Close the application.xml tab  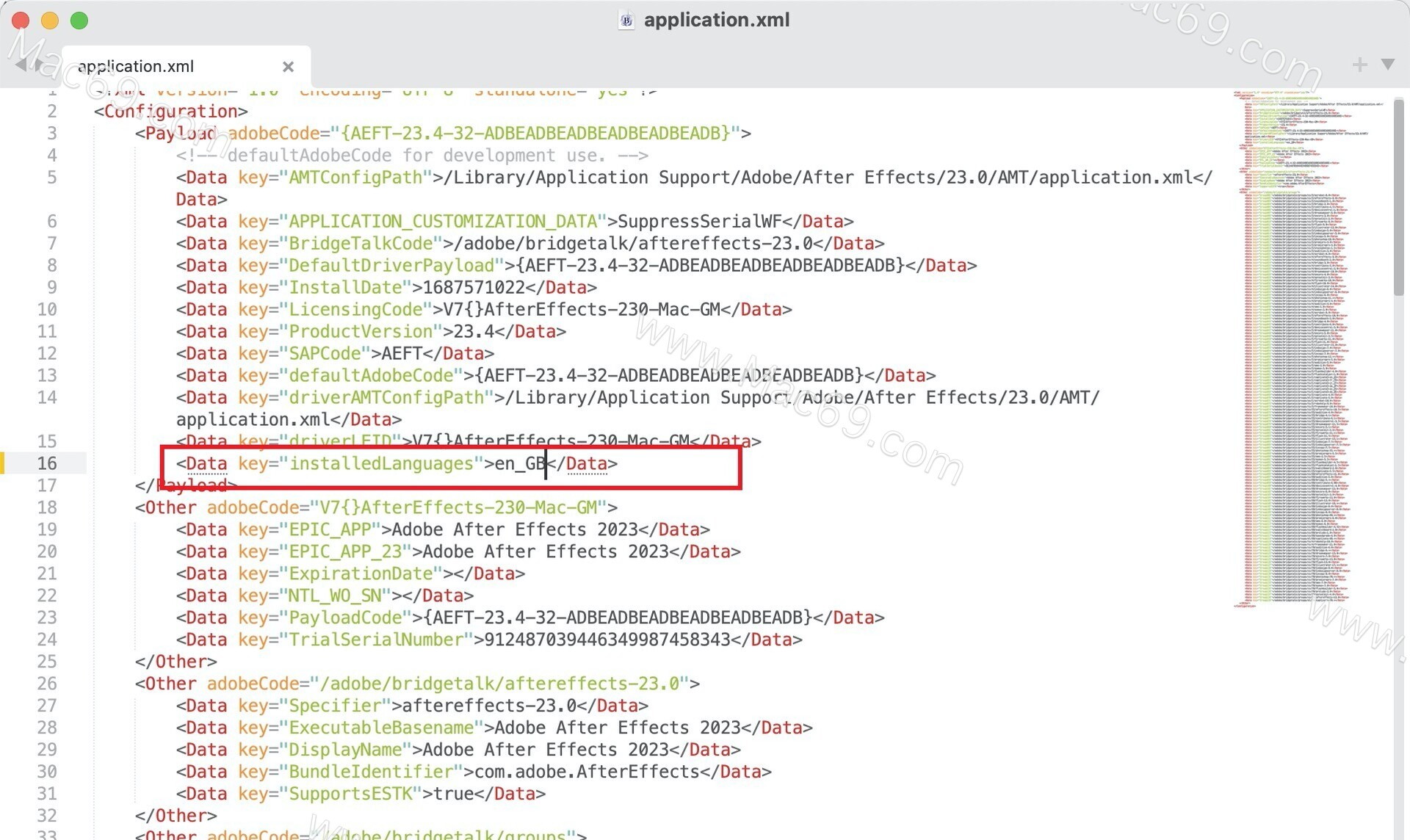[x=288, y=67]
